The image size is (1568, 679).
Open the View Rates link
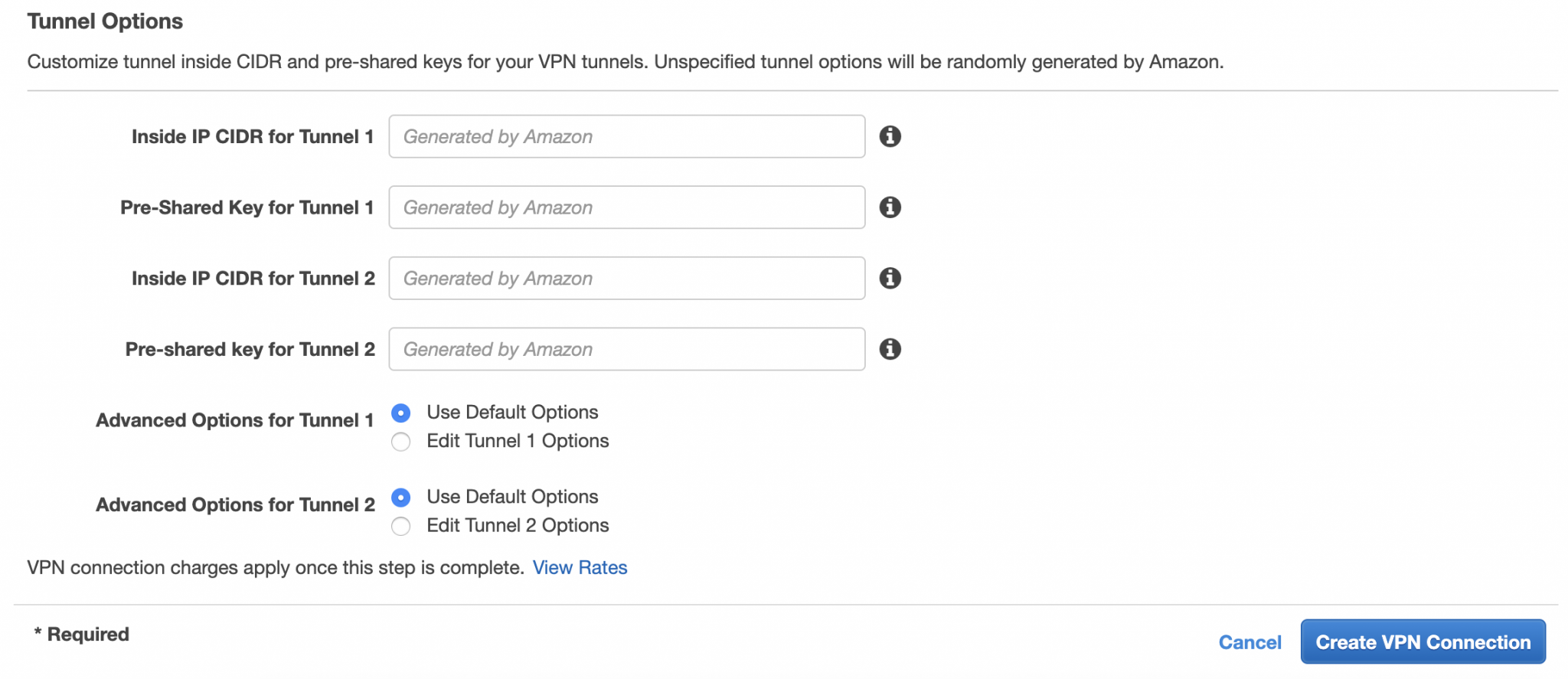[580, 567]
